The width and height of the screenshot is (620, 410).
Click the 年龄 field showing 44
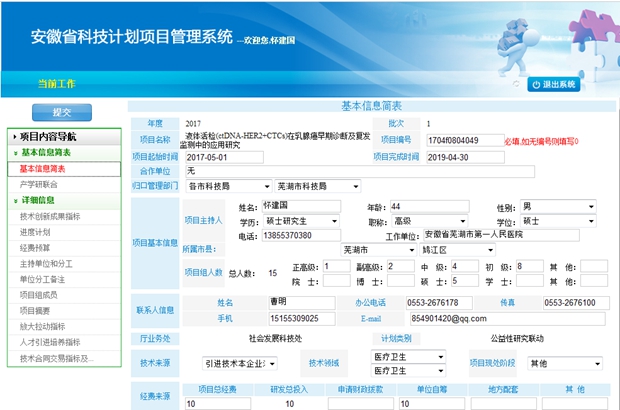(x=430, y=206)
